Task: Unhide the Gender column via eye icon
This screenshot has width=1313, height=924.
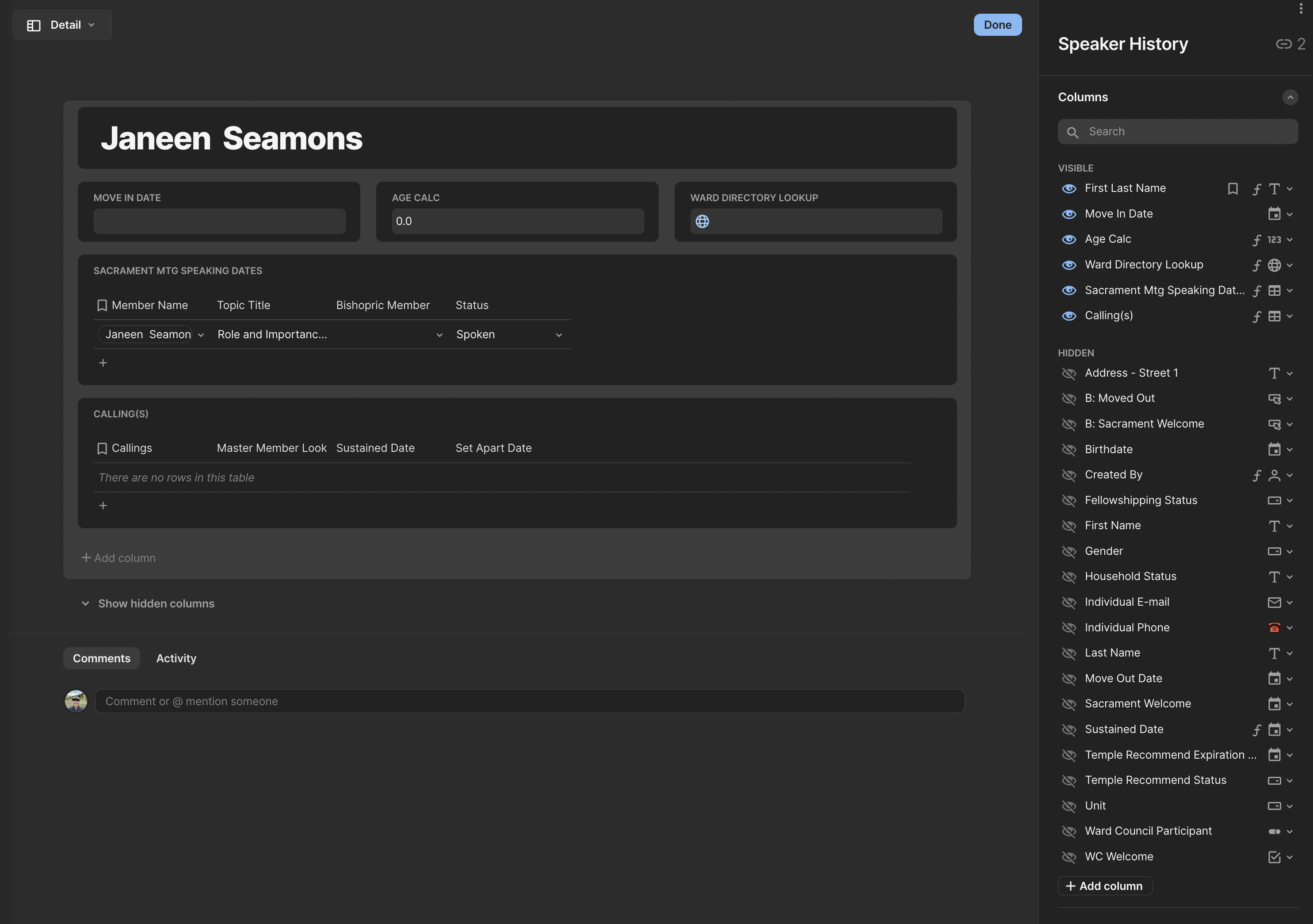Action: (x=1068, y=552)
